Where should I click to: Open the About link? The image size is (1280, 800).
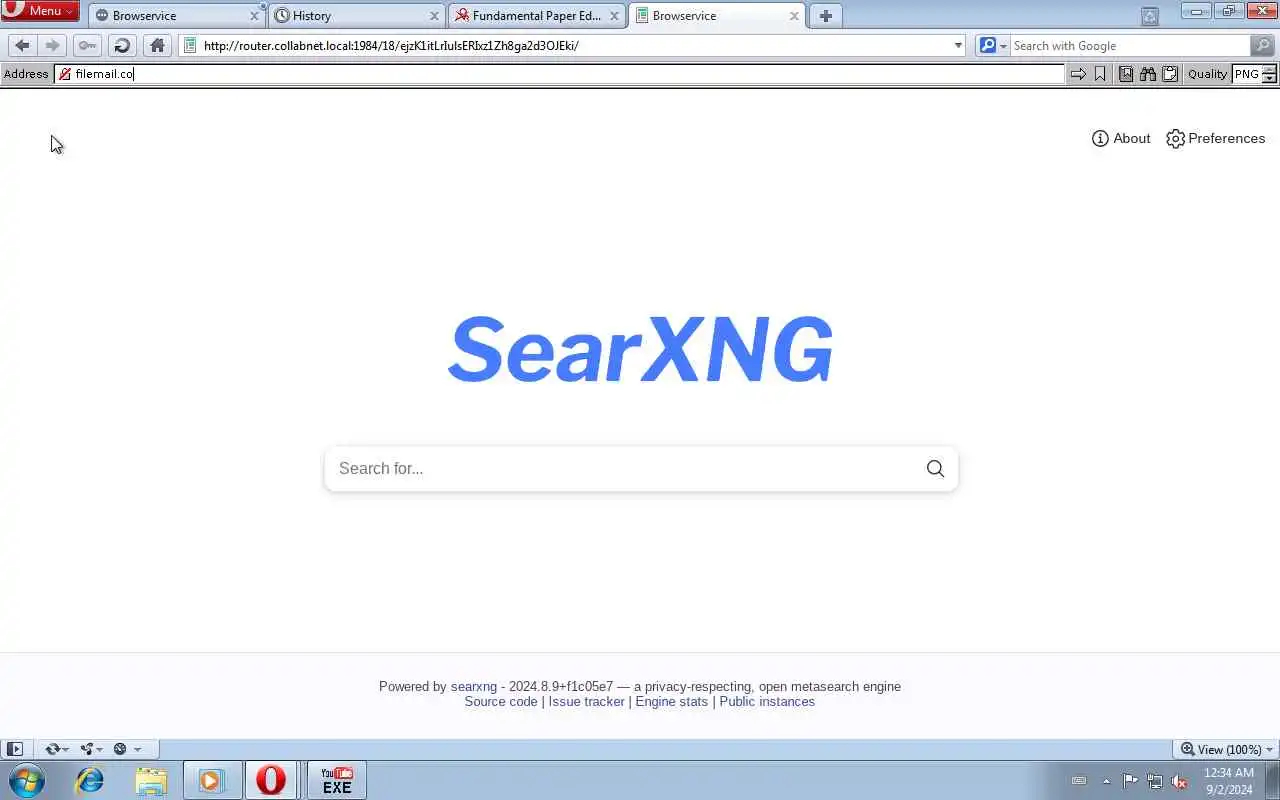[x=1121, y=139]
